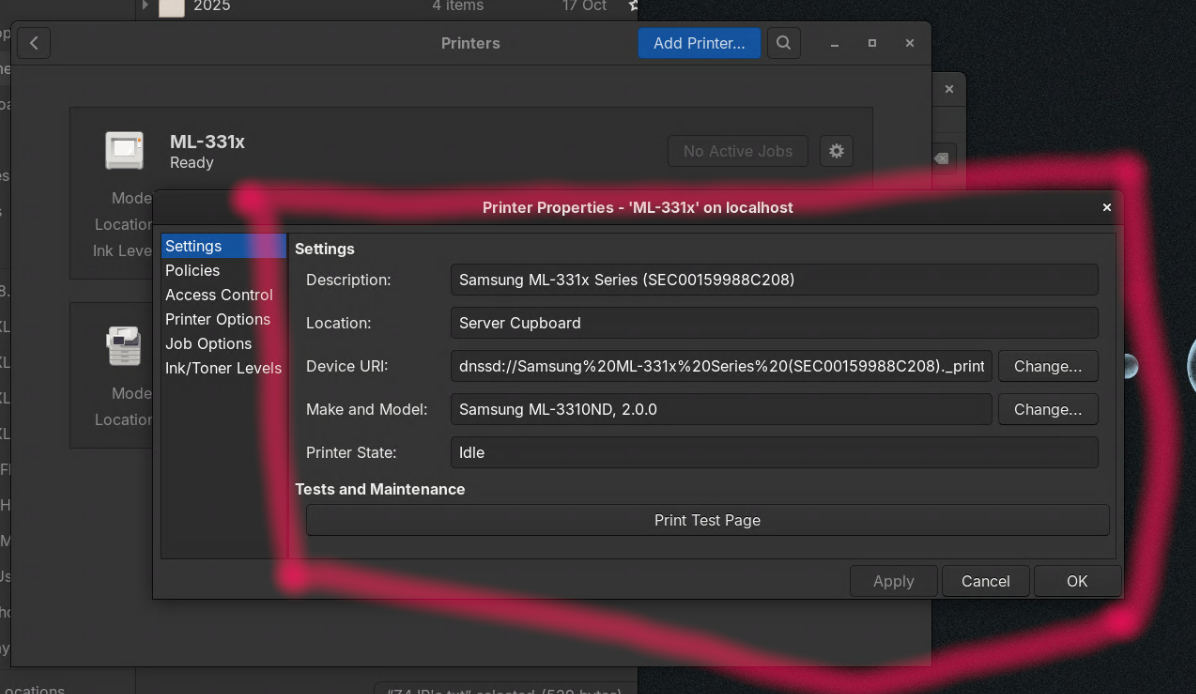The image size is (1196, 694).
Task: Open the search in Printers window
Action: [784, 43]
